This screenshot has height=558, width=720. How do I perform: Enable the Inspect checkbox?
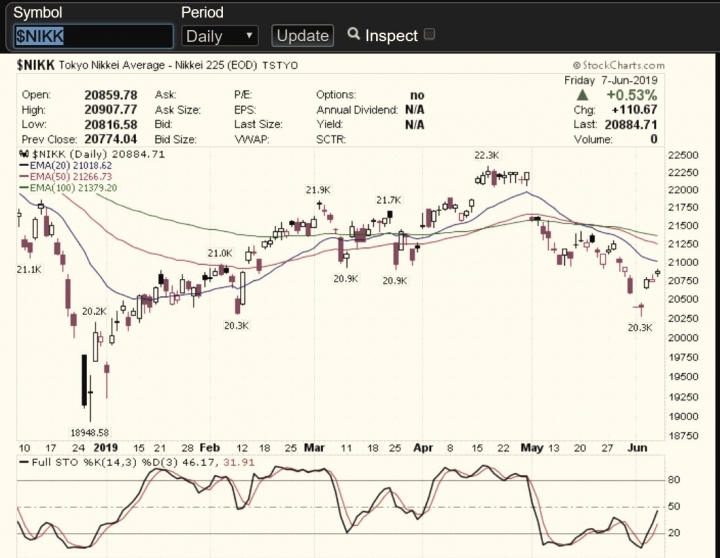point(429,34)
